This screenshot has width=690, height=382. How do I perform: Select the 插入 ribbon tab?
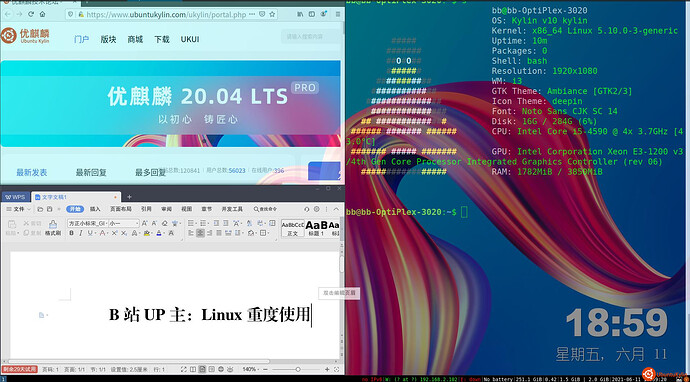(x=95, y=209)
